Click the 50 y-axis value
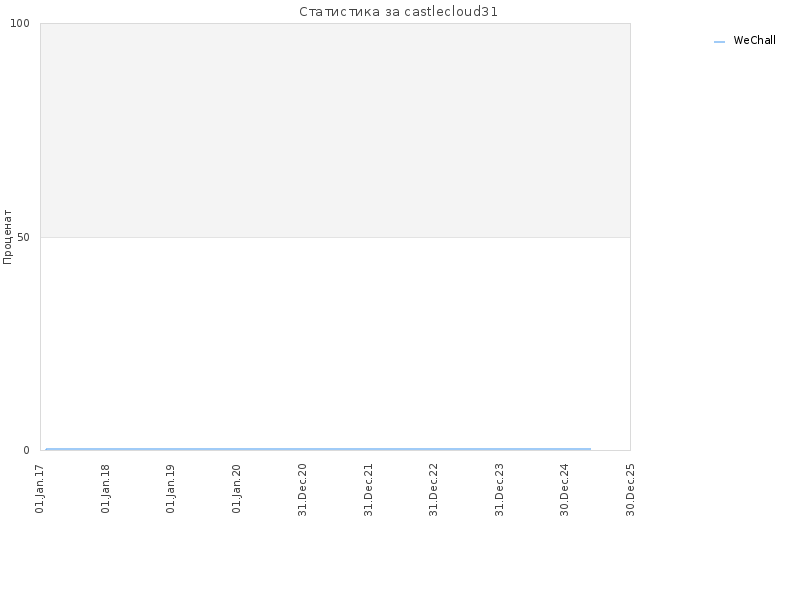Screen dimensions: 800x600 [23, 237]
